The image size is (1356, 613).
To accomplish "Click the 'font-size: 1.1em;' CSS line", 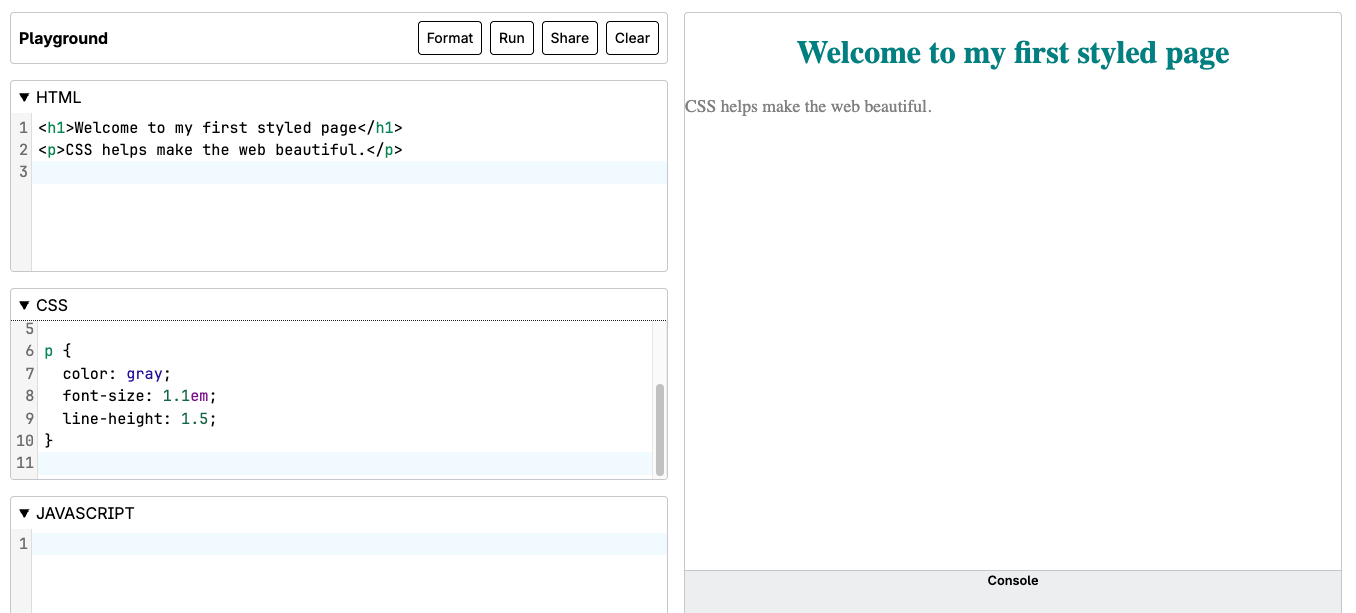I will (139, 396).
